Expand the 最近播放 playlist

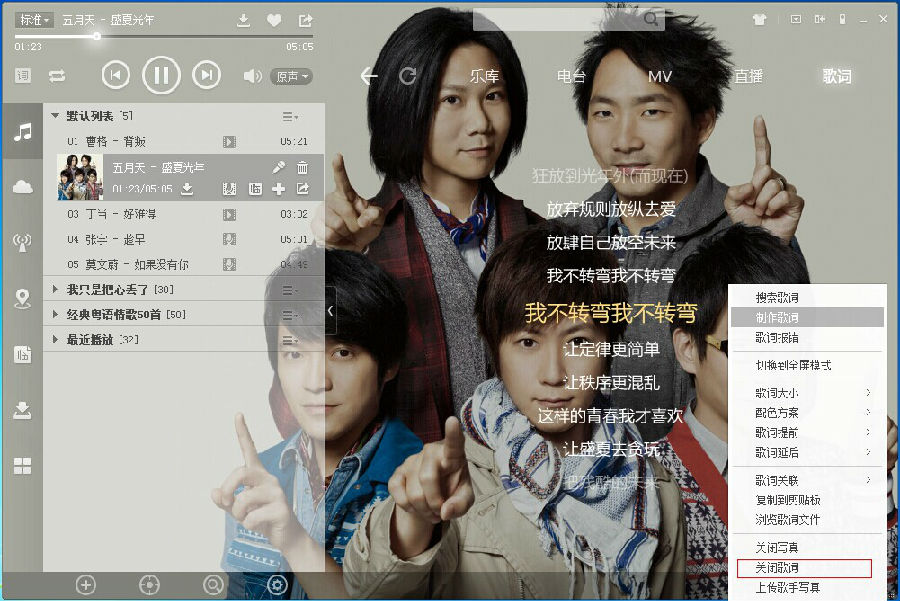(88, 338)
